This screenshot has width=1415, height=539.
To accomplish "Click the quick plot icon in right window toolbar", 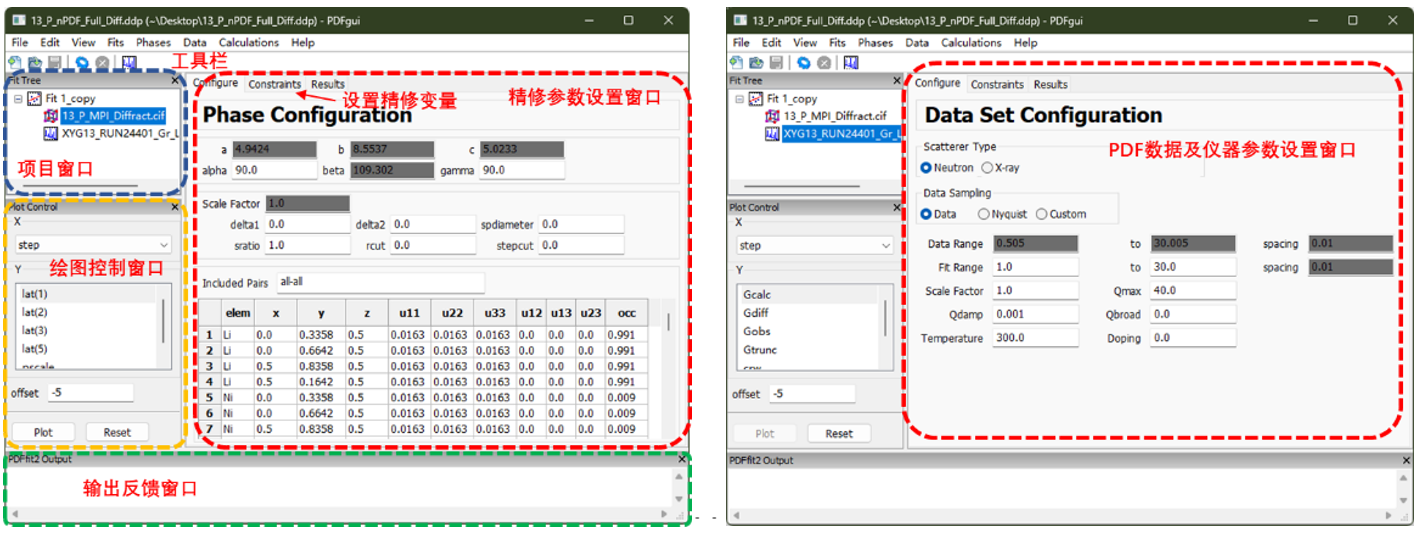I will (x=851, y=62).
